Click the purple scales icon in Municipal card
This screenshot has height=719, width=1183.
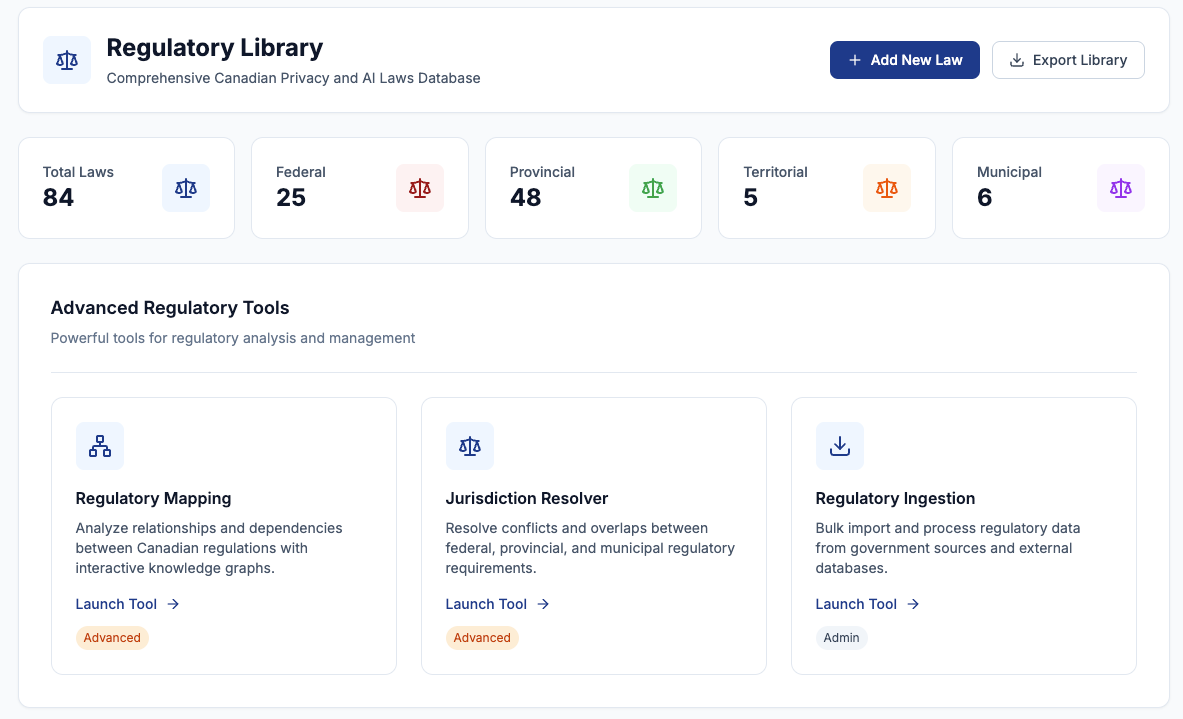click(x=1121, y=188)
